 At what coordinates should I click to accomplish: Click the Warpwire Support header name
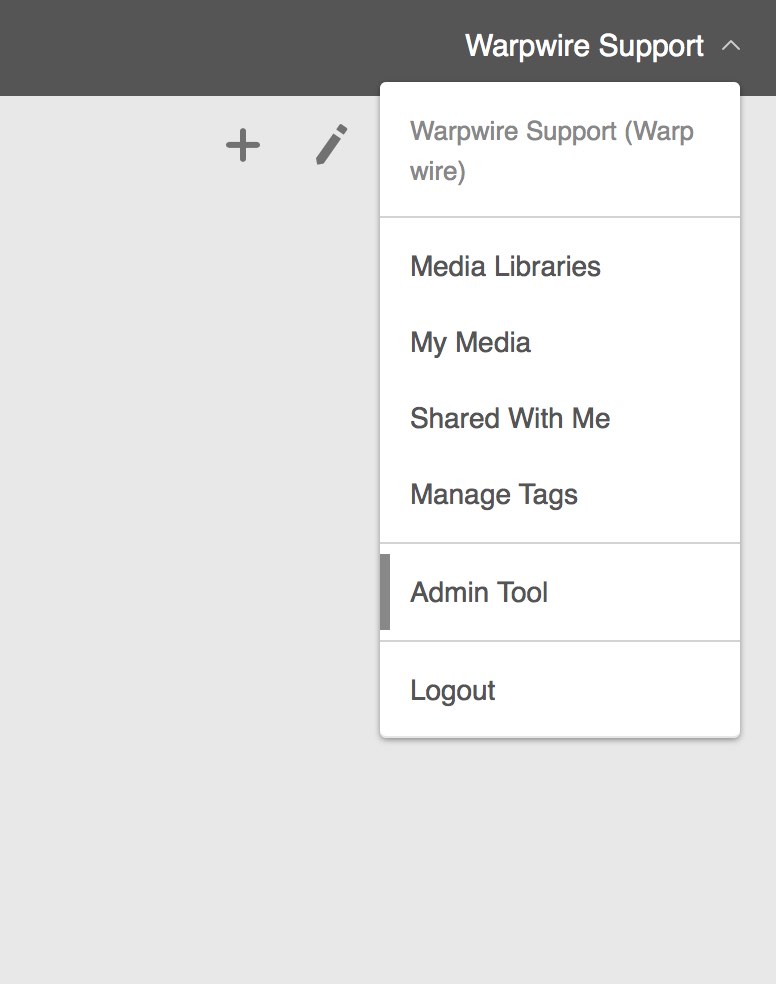click(584, 46)
